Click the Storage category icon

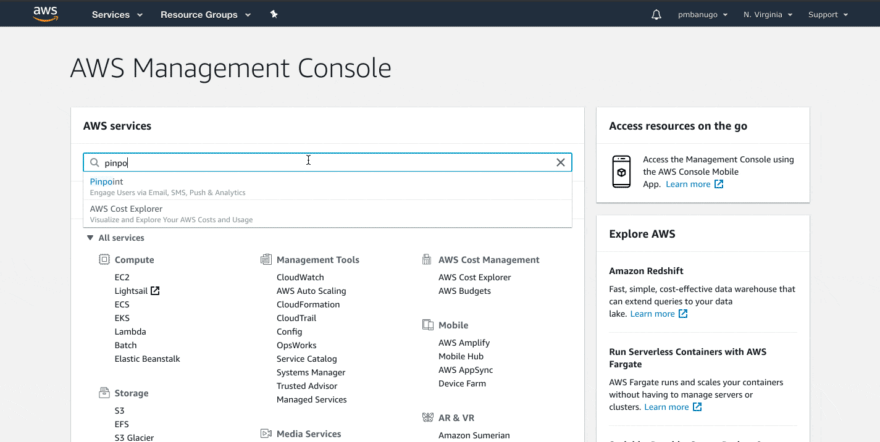(104, 394)
